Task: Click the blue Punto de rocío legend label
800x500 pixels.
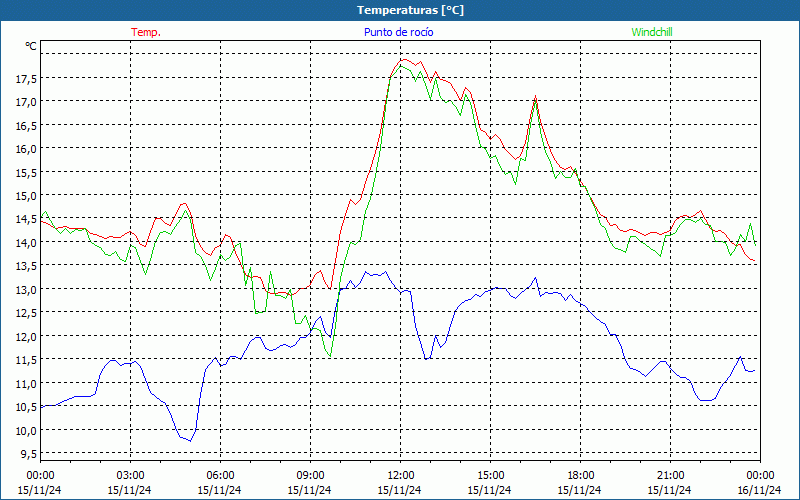Action: (x=398, y=32)
